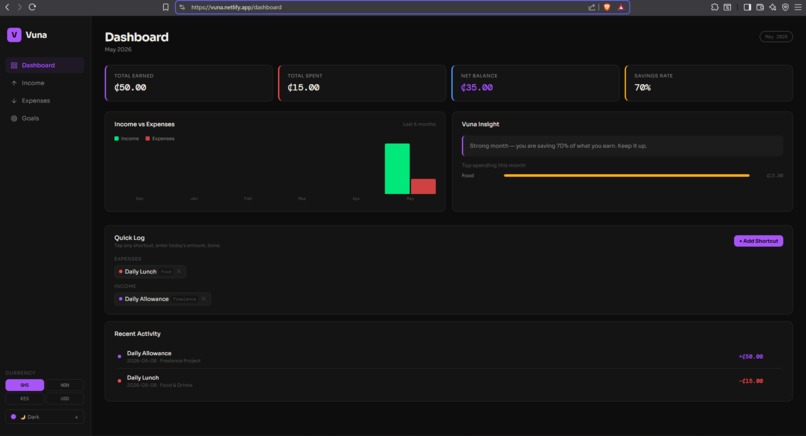Open the Brave Wallet icon

(x=760, y=7)
